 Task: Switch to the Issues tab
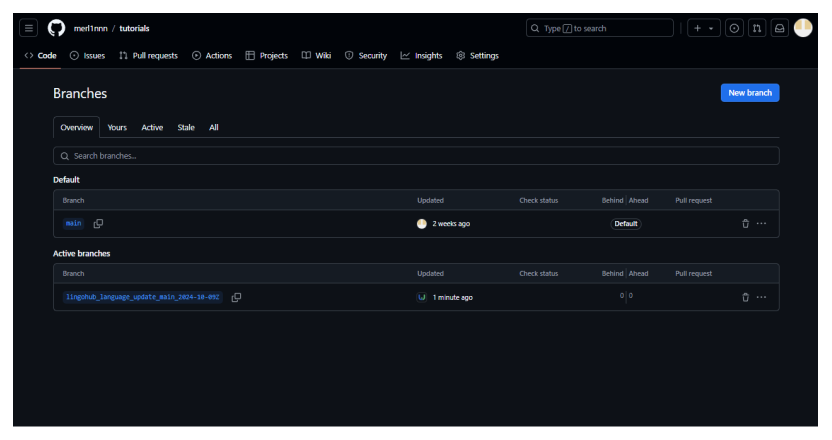point(88,56)
